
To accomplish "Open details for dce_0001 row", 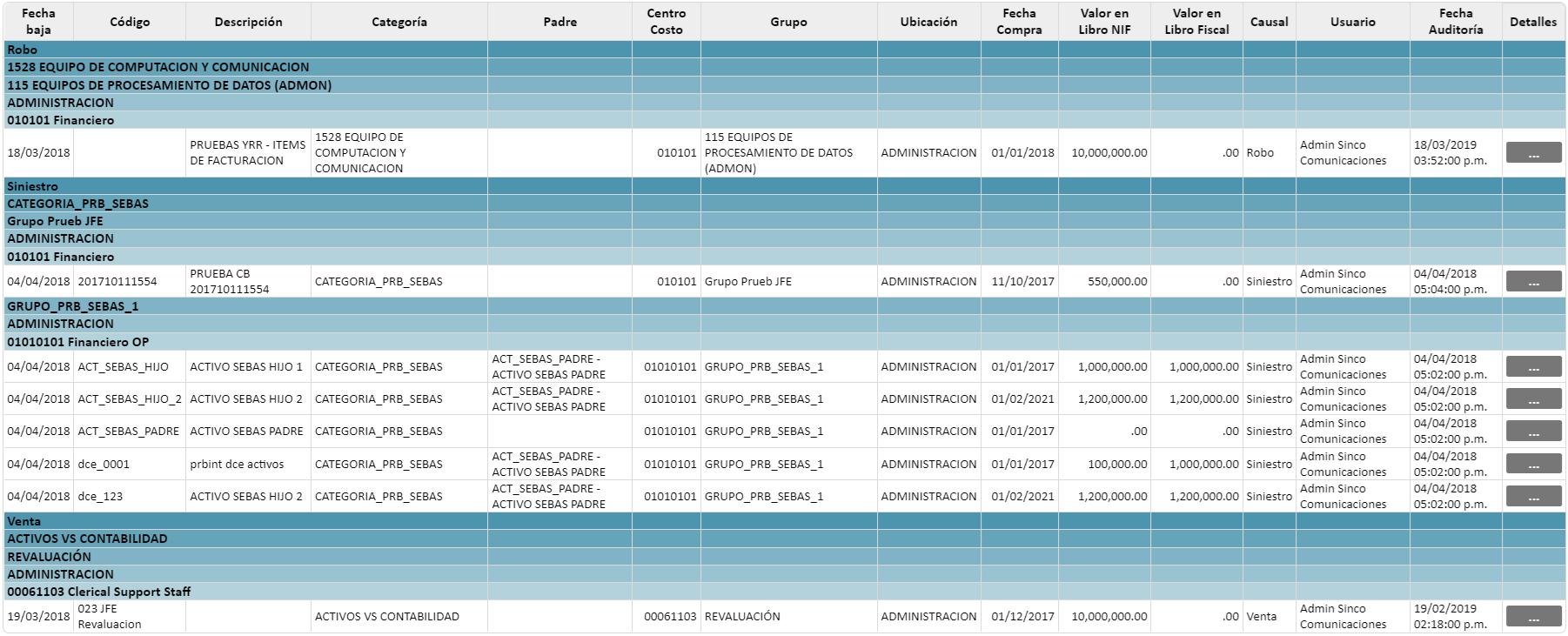I will tap(1533, 464).
